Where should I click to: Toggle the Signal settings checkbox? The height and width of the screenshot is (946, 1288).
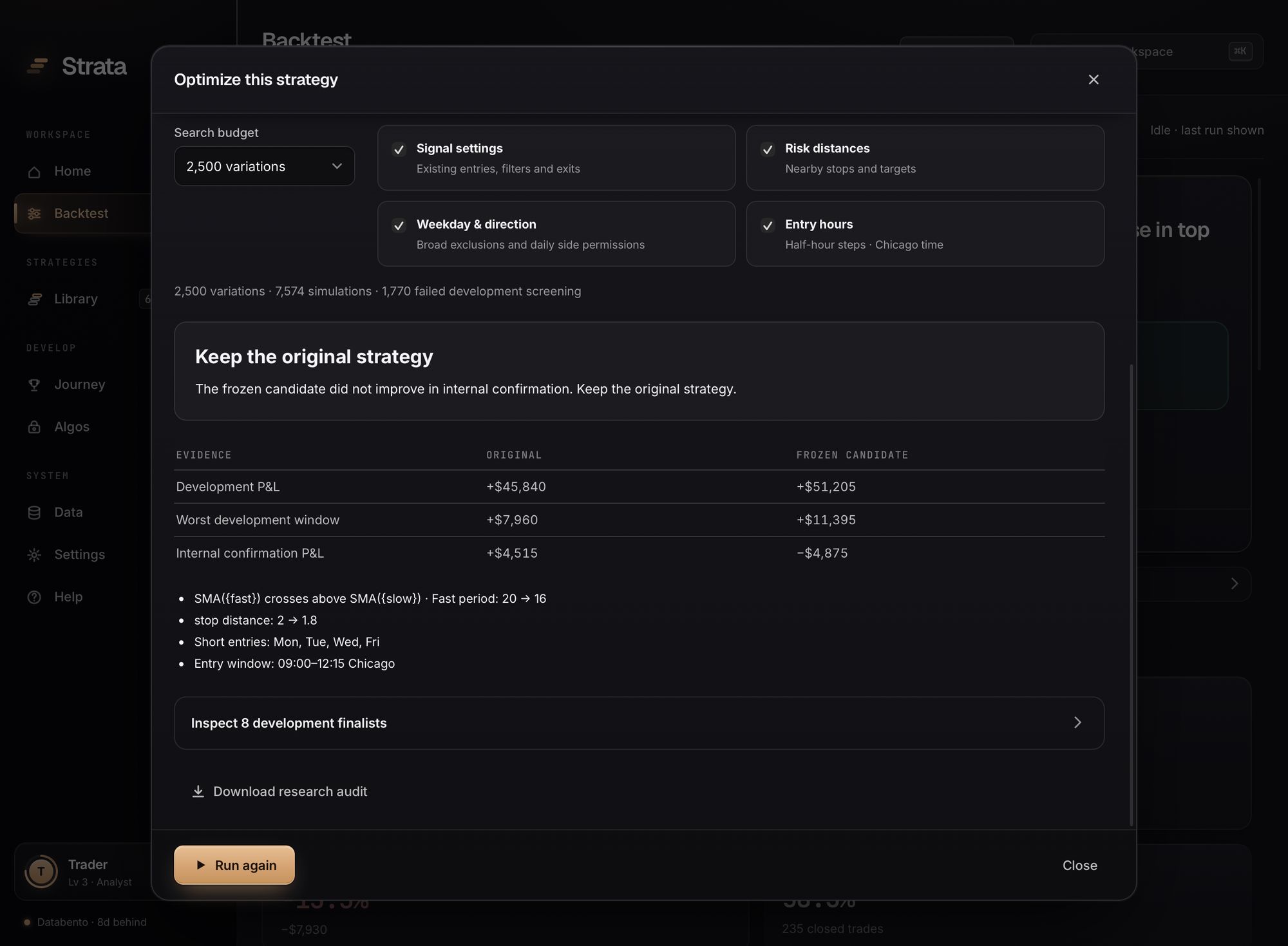[399, 150]
